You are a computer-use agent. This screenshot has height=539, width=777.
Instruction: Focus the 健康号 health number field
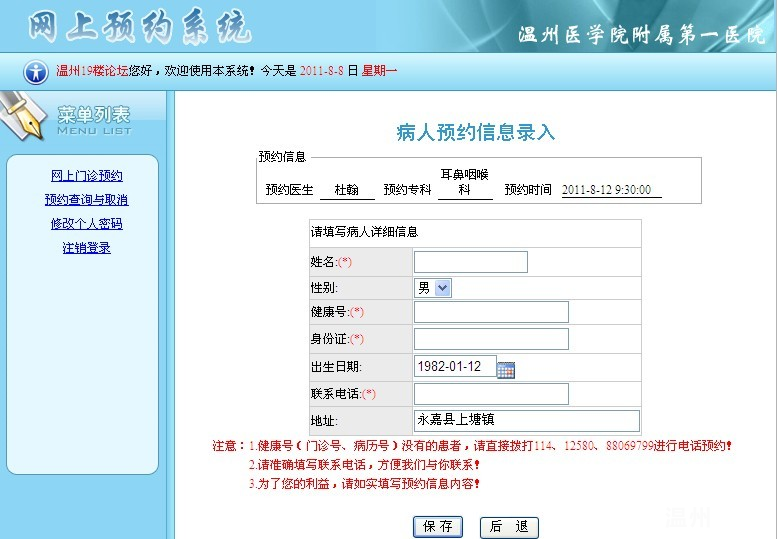(x=491, y=312)
